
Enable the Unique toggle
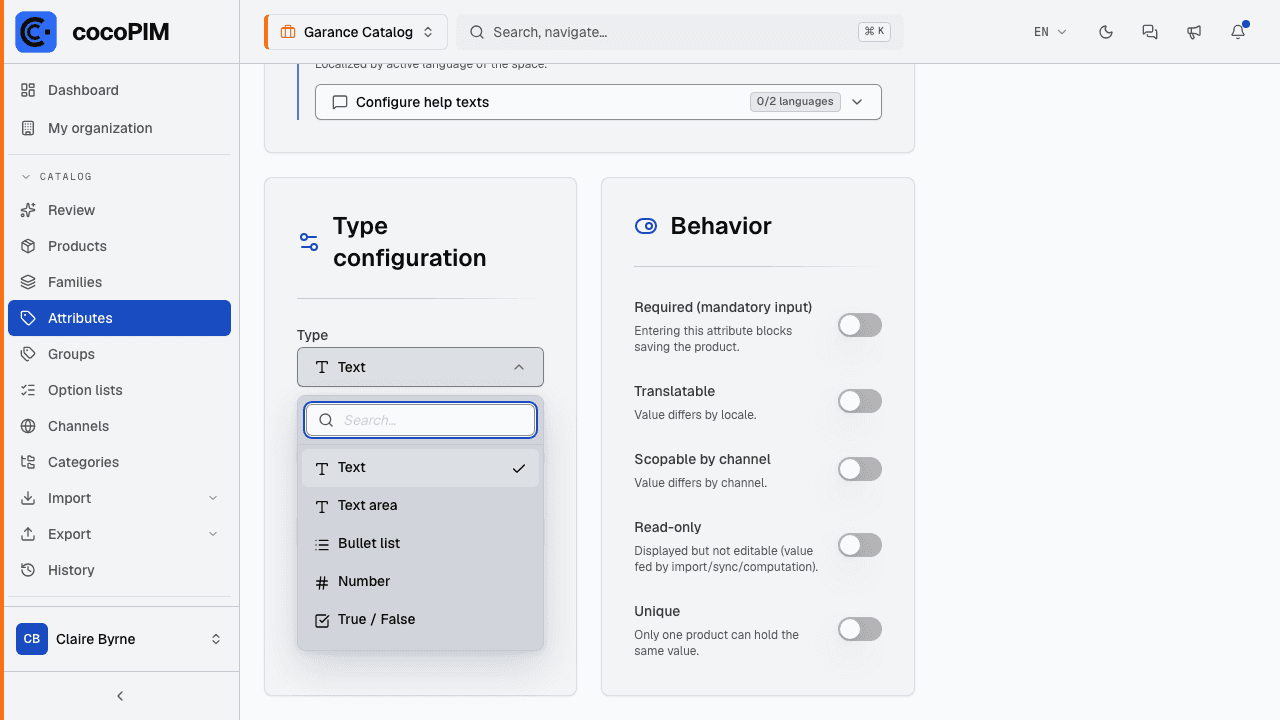click(860, 629)
